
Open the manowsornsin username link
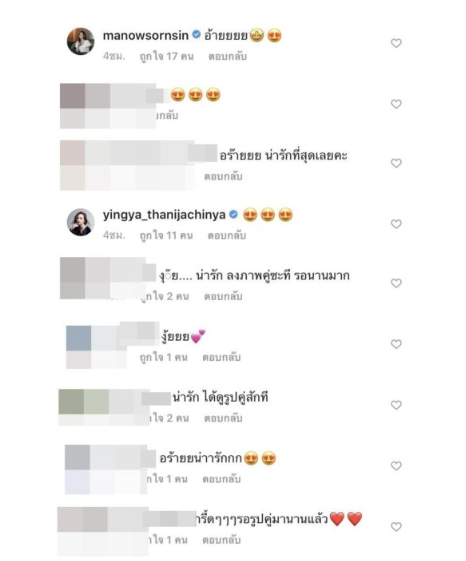[x=146, y=35]
